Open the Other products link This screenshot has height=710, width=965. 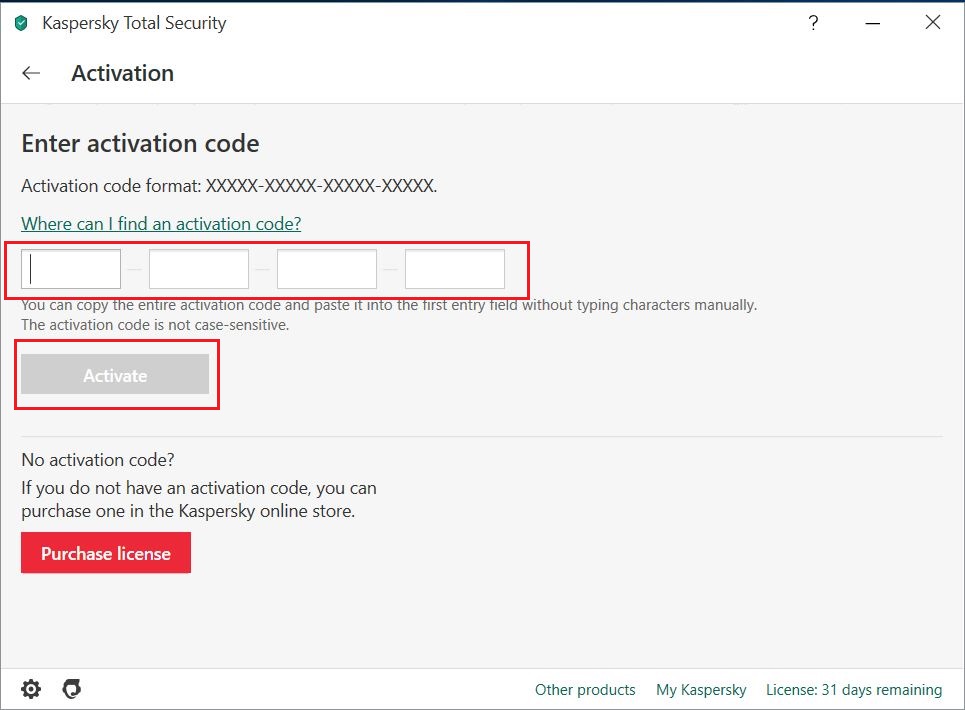click(x=585, y=690)
